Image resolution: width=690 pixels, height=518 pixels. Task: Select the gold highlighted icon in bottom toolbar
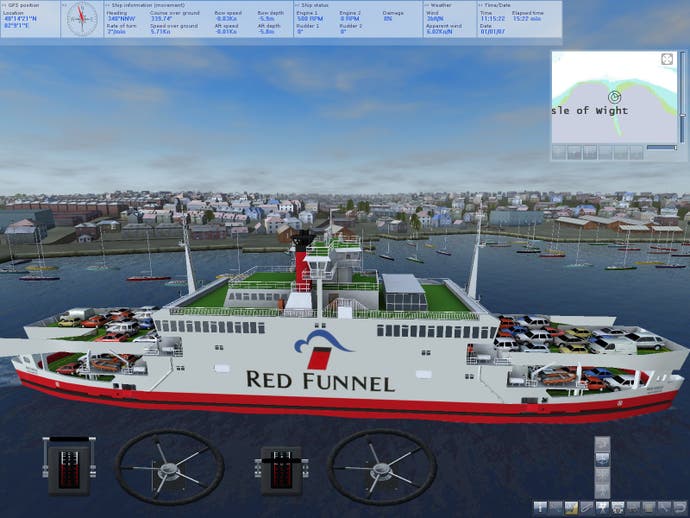571,508
